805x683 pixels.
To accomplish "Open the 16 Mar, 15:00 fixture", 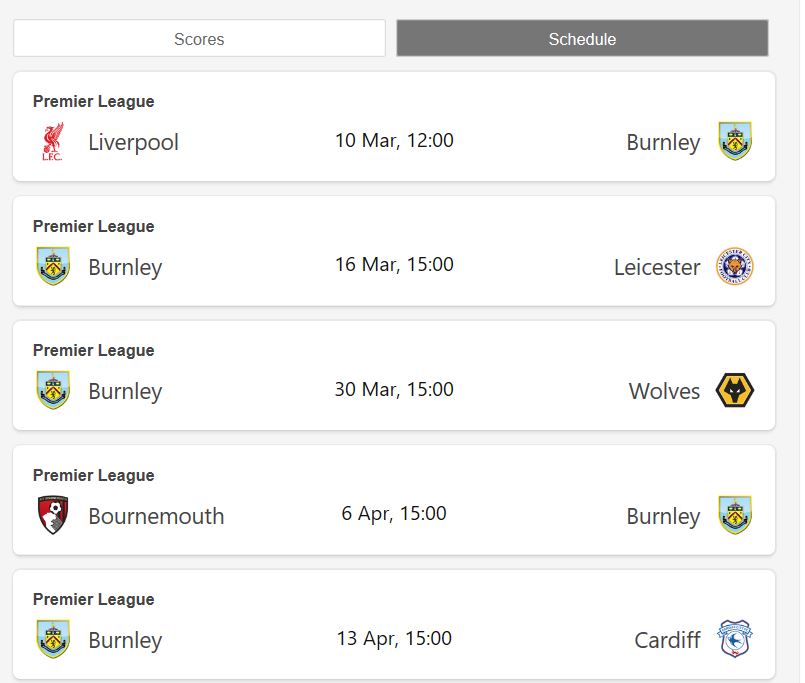I will click(x=394, y=265).
